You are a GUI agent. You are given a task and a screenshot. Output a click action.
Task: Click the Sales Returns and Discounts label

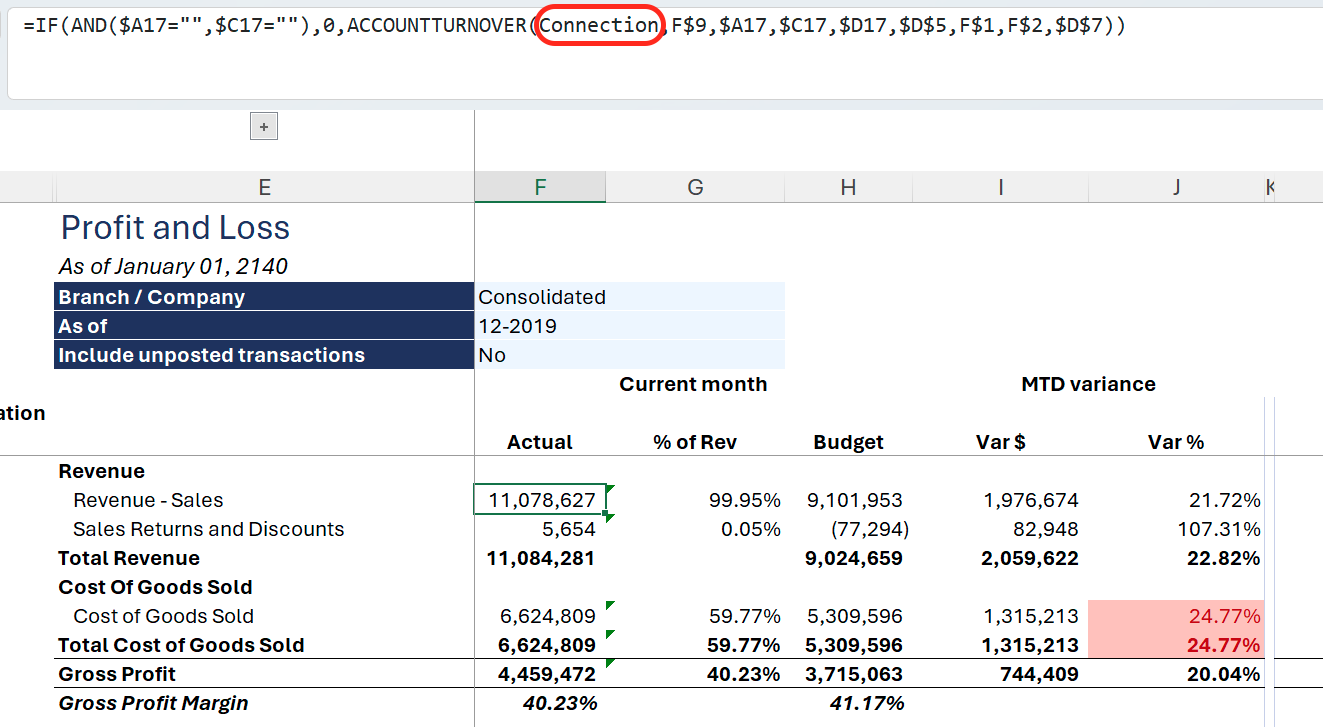(x=208, y=529)
